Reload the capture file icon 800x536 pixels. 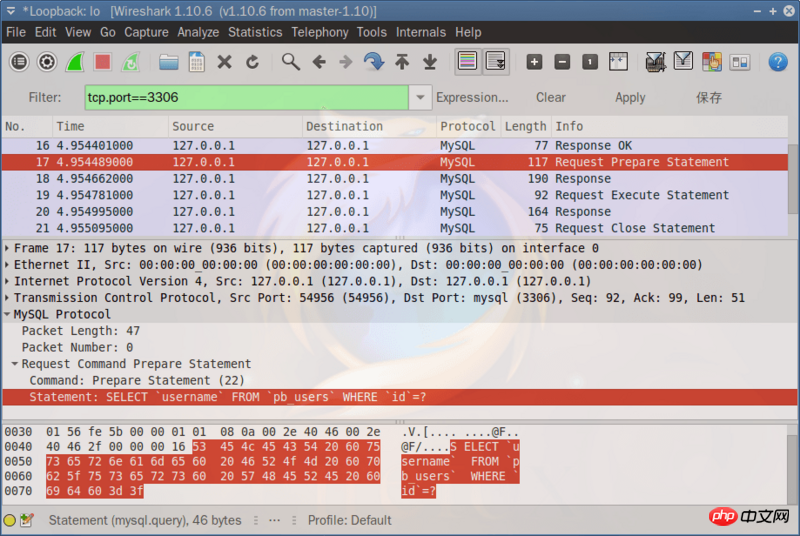[253, 62]
